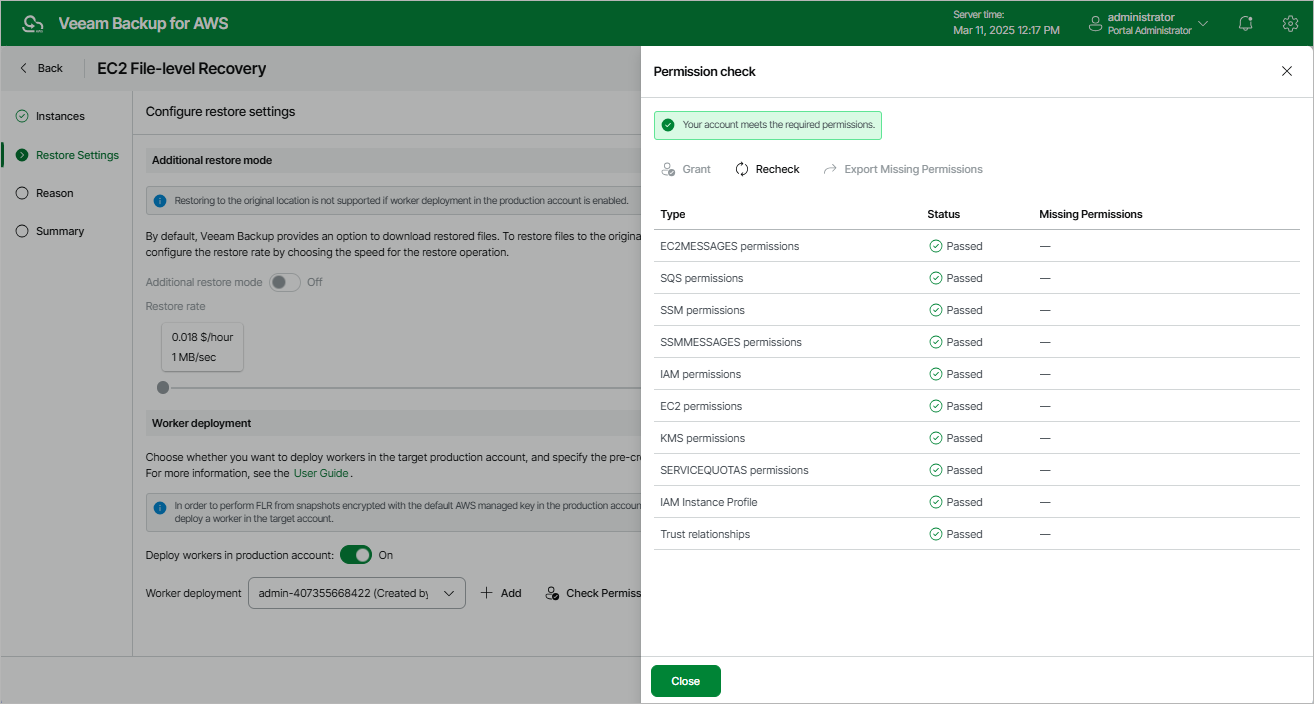This screenshot has width=1314, height=704.
Task: Click the Veeam Backup for AWS logo icon
Action: tap(33, 22)
